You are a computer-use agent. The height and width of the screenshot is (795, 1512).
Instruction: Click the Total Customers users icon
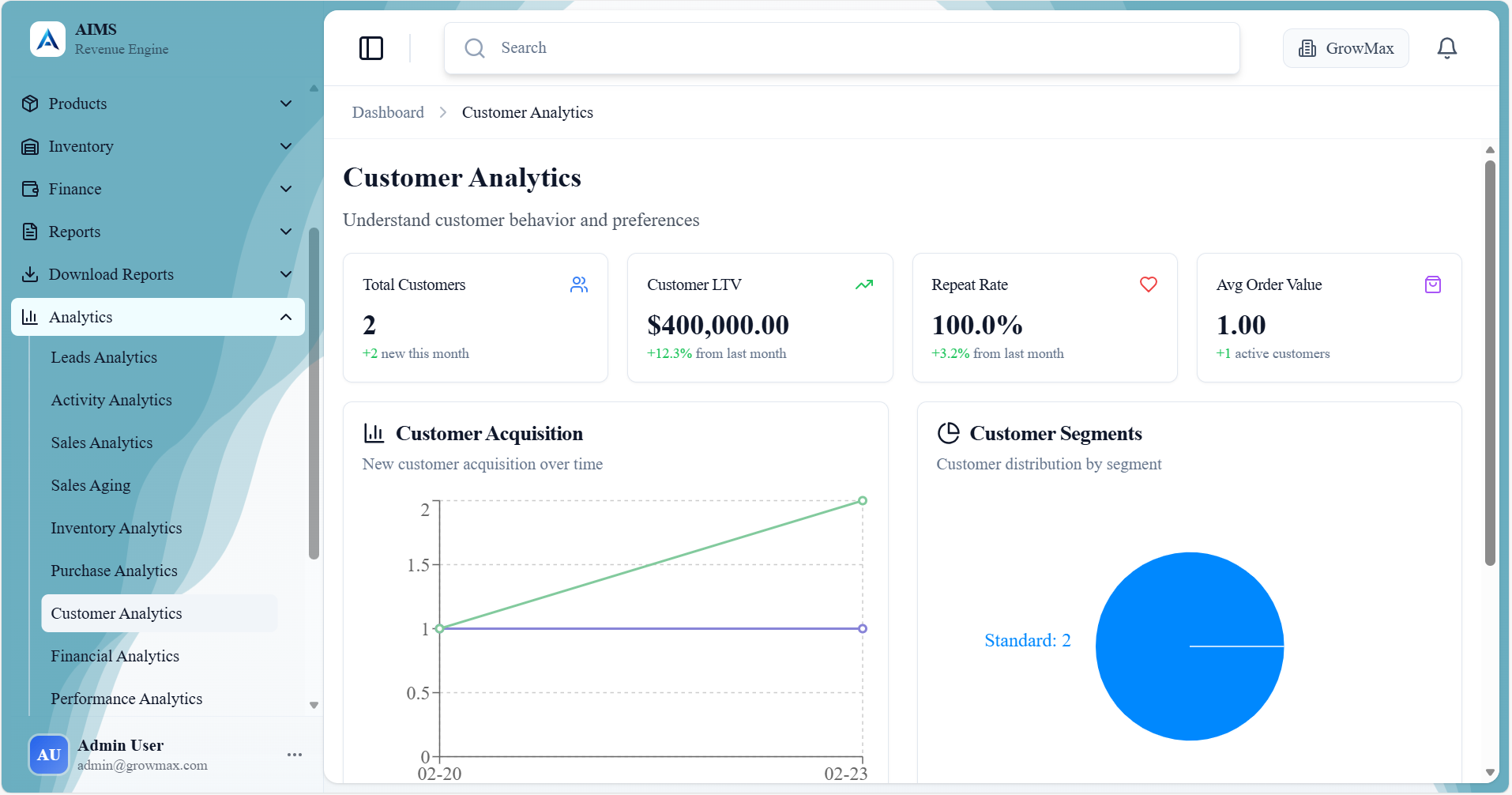(579, 284)
